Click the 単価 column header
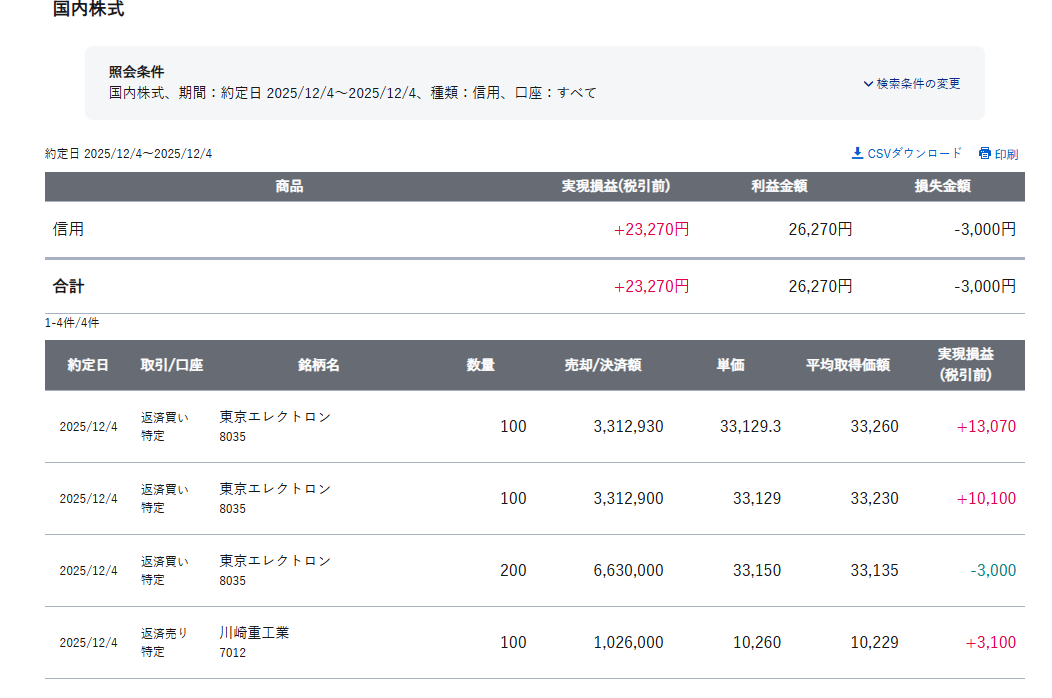The image size is (1052, 698). (730, 365)
